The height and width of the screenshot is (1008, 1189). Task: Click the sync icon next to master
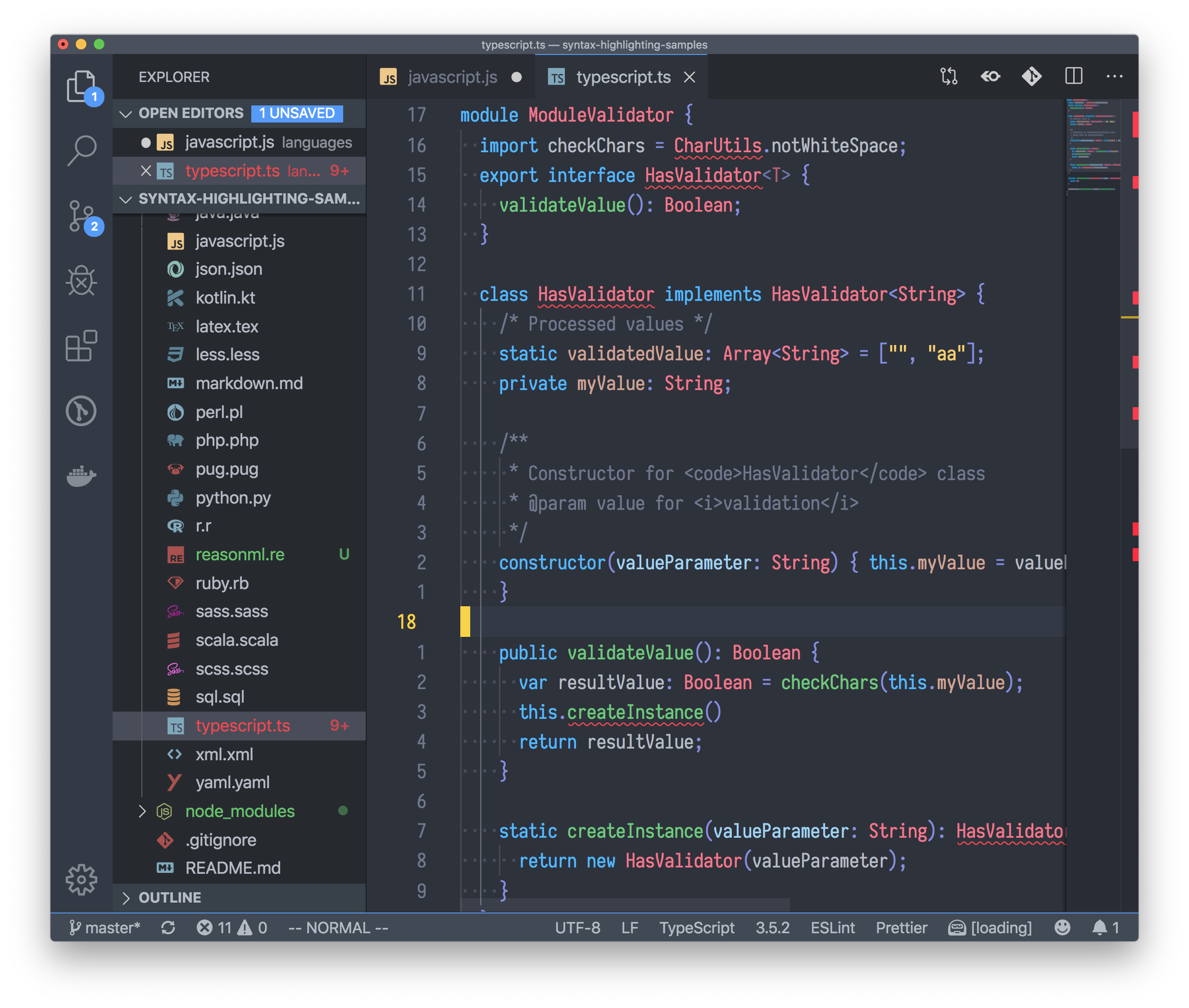[x=168, y=927]
